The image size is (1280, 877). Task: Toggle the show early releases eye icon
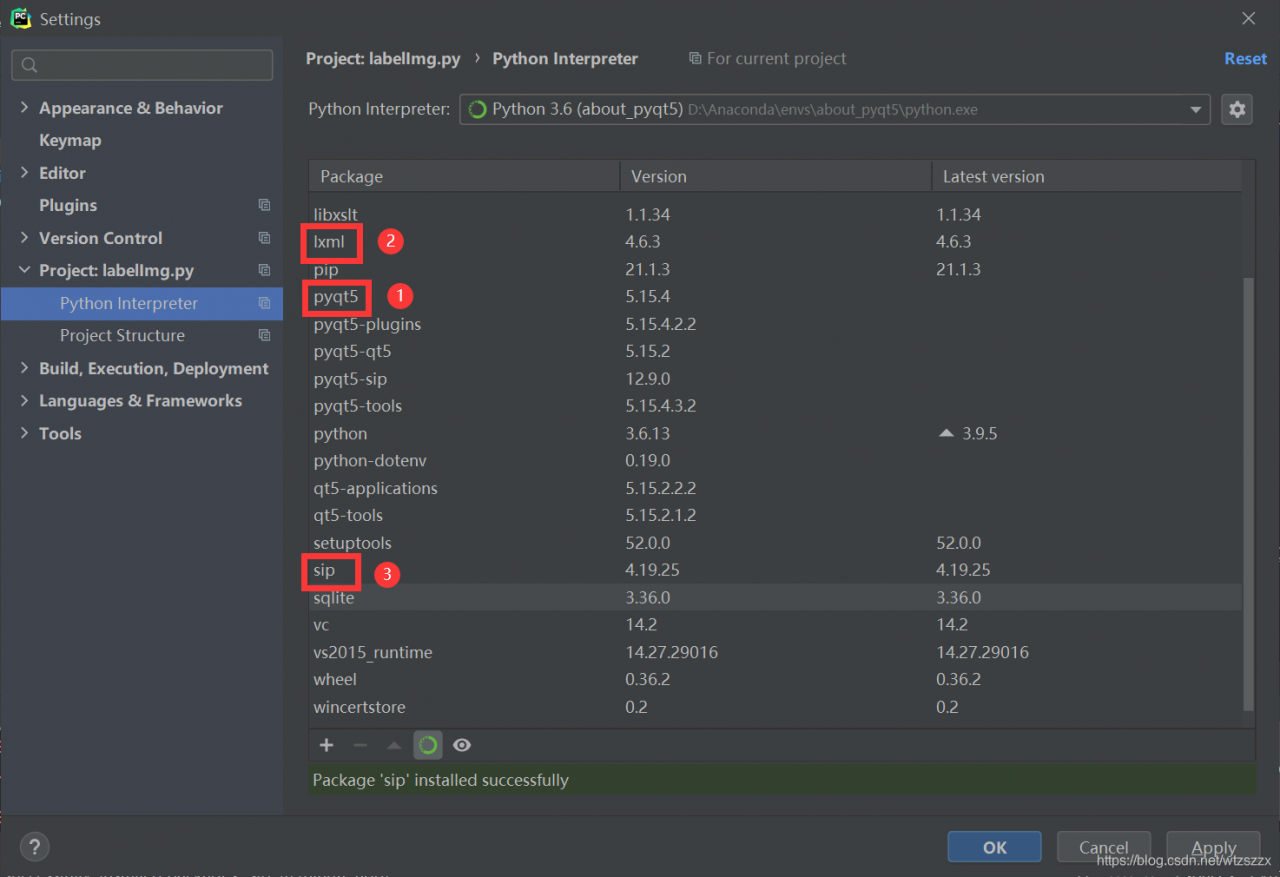tap(462, 745)
